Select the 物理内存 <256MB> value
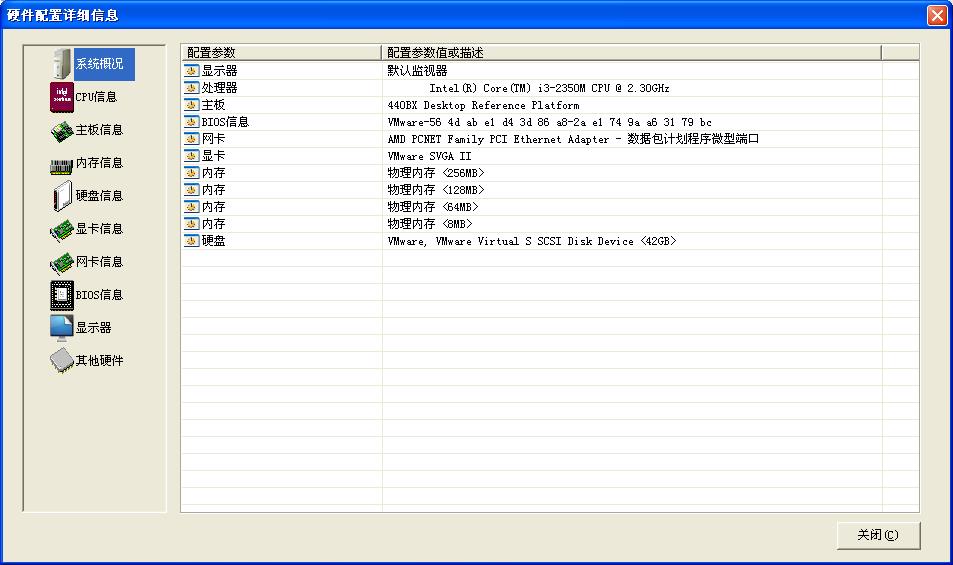The width and height of the screenshot is (953, 565). point(436,173)
